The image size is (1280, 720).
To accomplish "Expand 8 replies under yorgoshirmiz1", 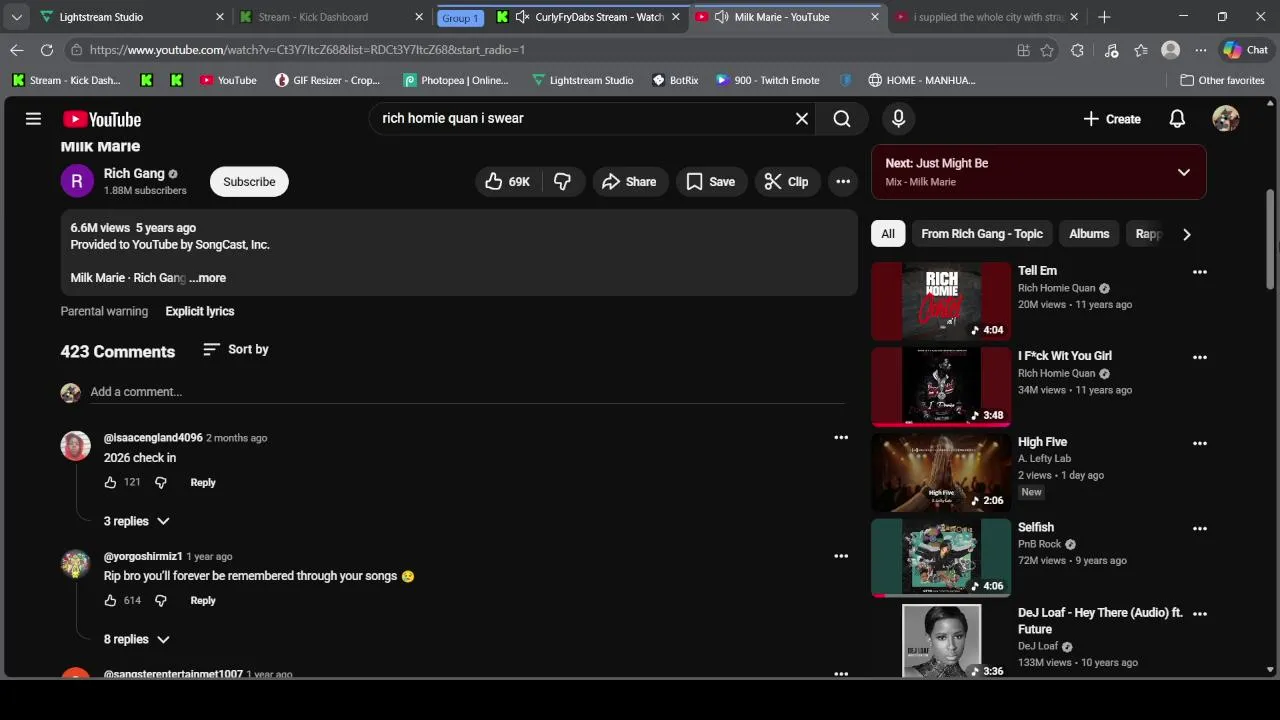I will click(137, 639).
